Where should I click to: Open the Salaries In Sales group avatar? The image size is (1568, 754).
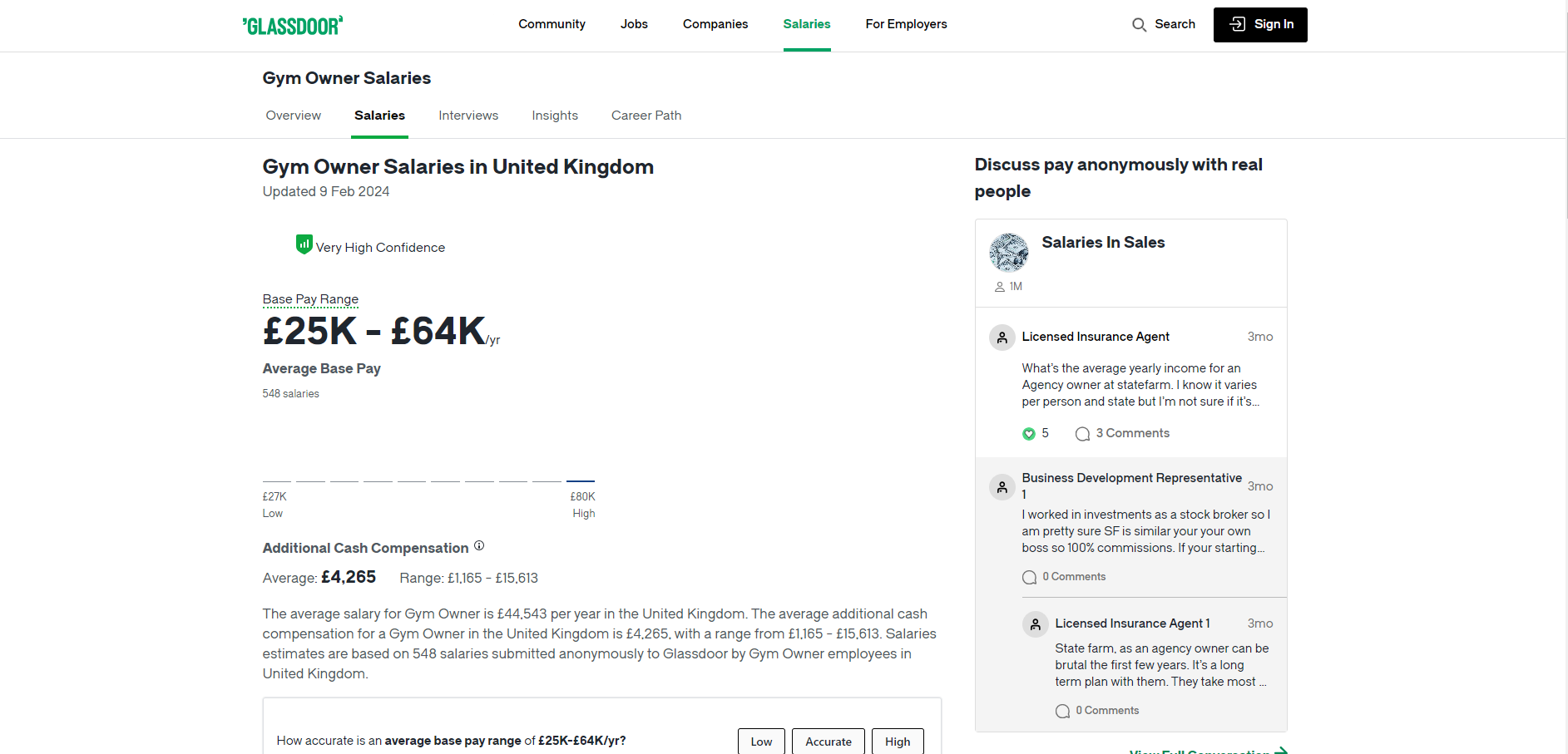point(1008,253)
